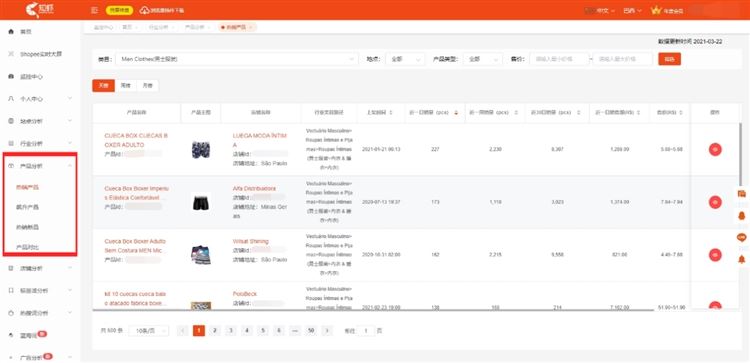The height and width of the screenshot is (363, 750).
Task: Go to page 50
Action: coord(311,330)
